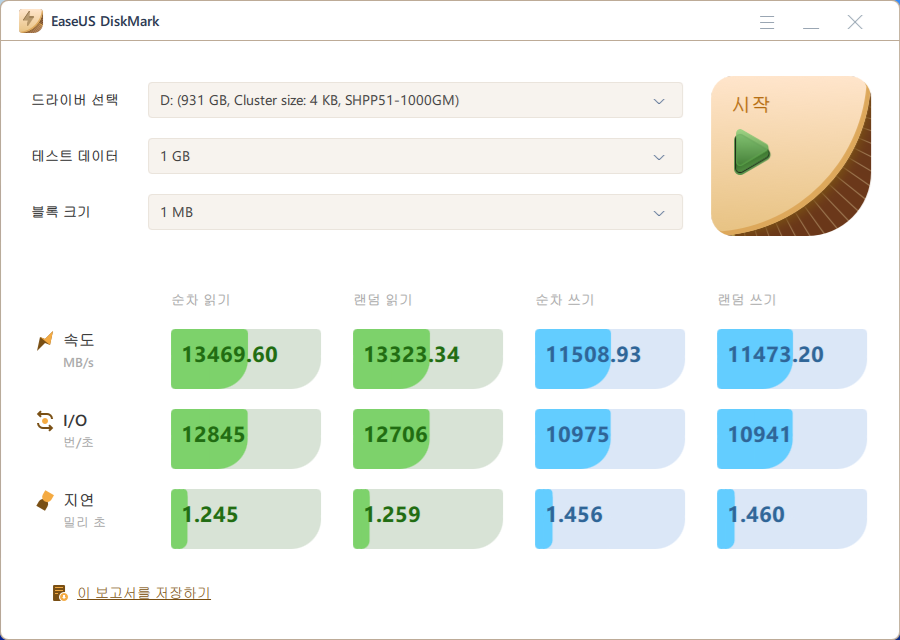Open the drive selection dropdown
Viewport: 900px width, 640px height.
(x=415, y=100)
